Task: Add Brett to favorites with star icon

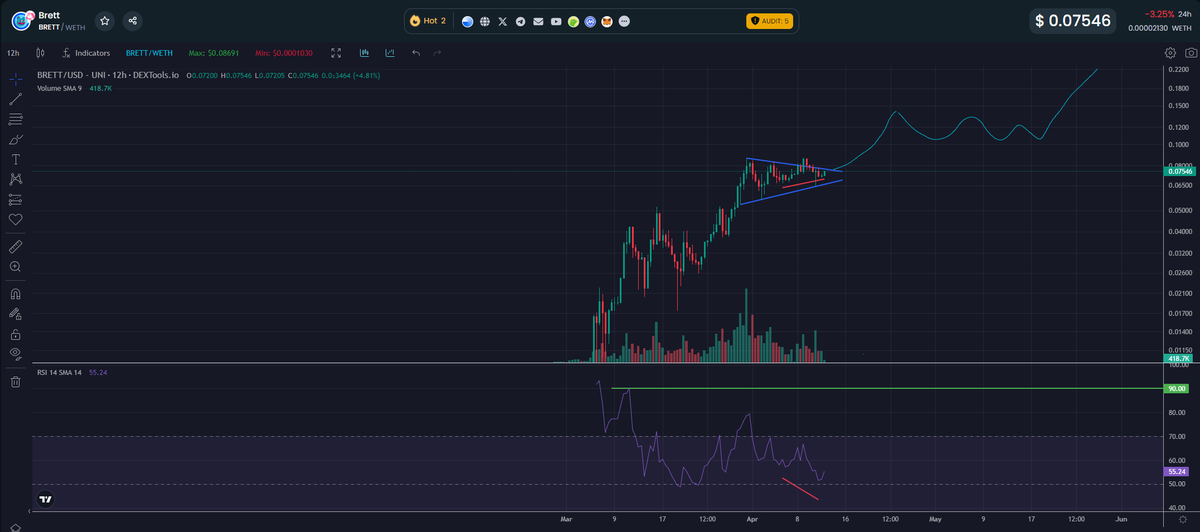Action: click(x=104, y=20)
